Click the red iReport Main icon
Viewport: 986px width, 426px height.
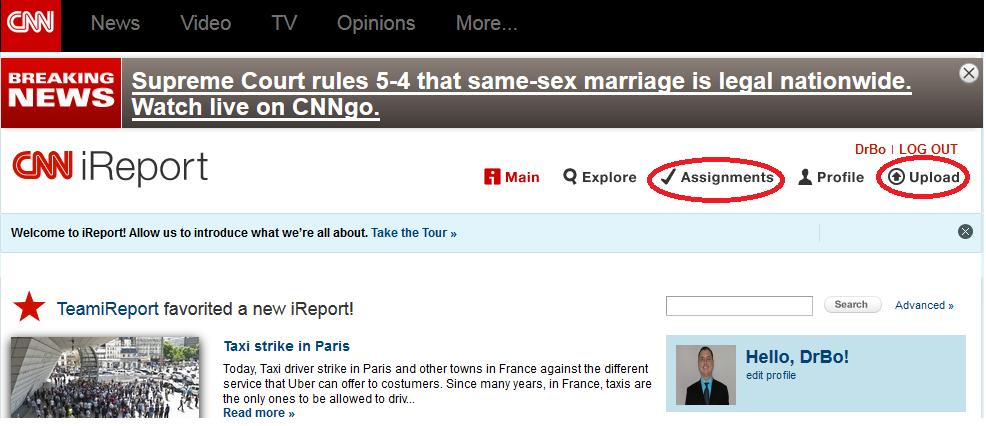click(492, 177)
